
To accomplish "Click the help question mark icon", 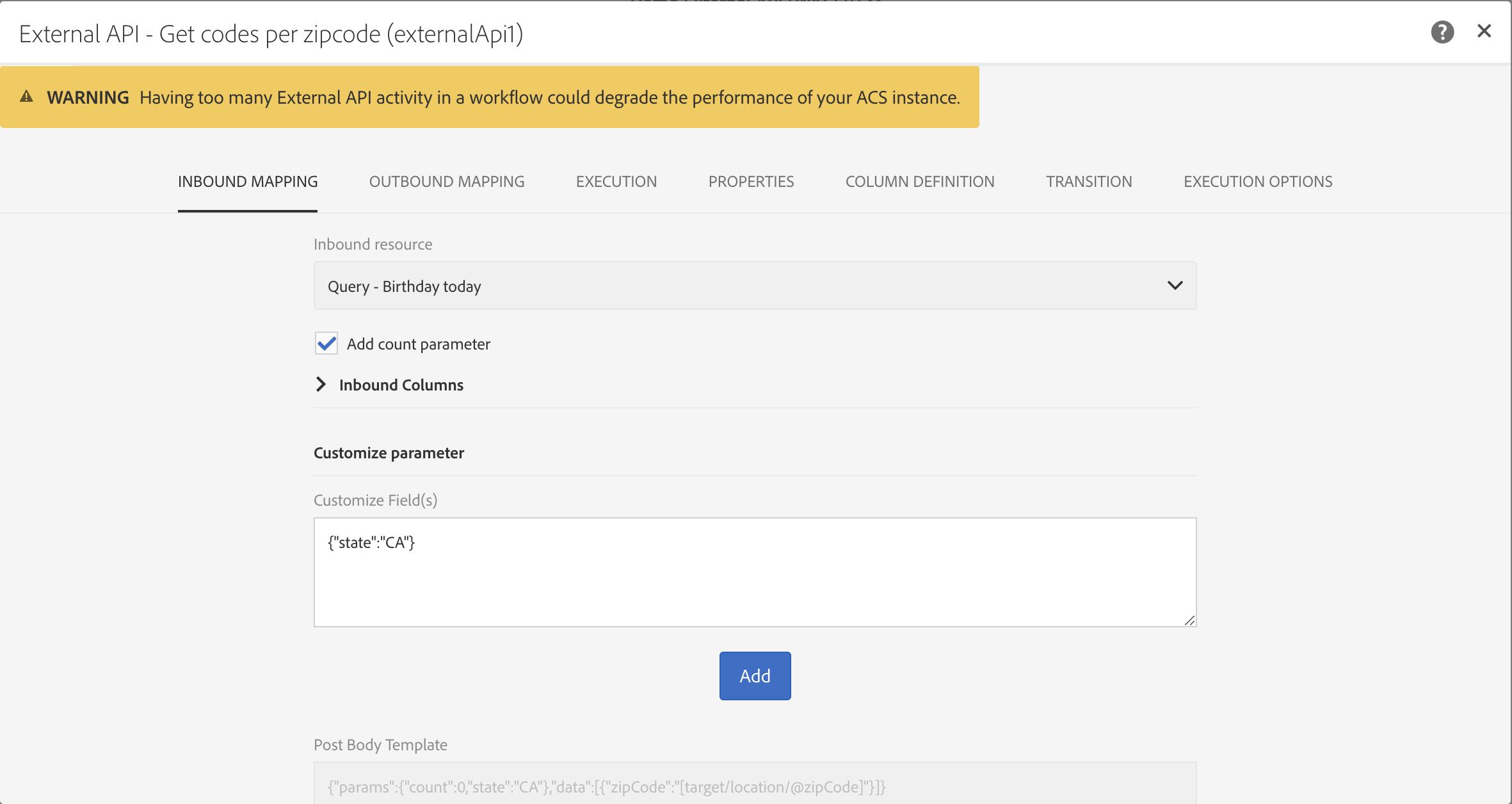I will coord(1442,32).
